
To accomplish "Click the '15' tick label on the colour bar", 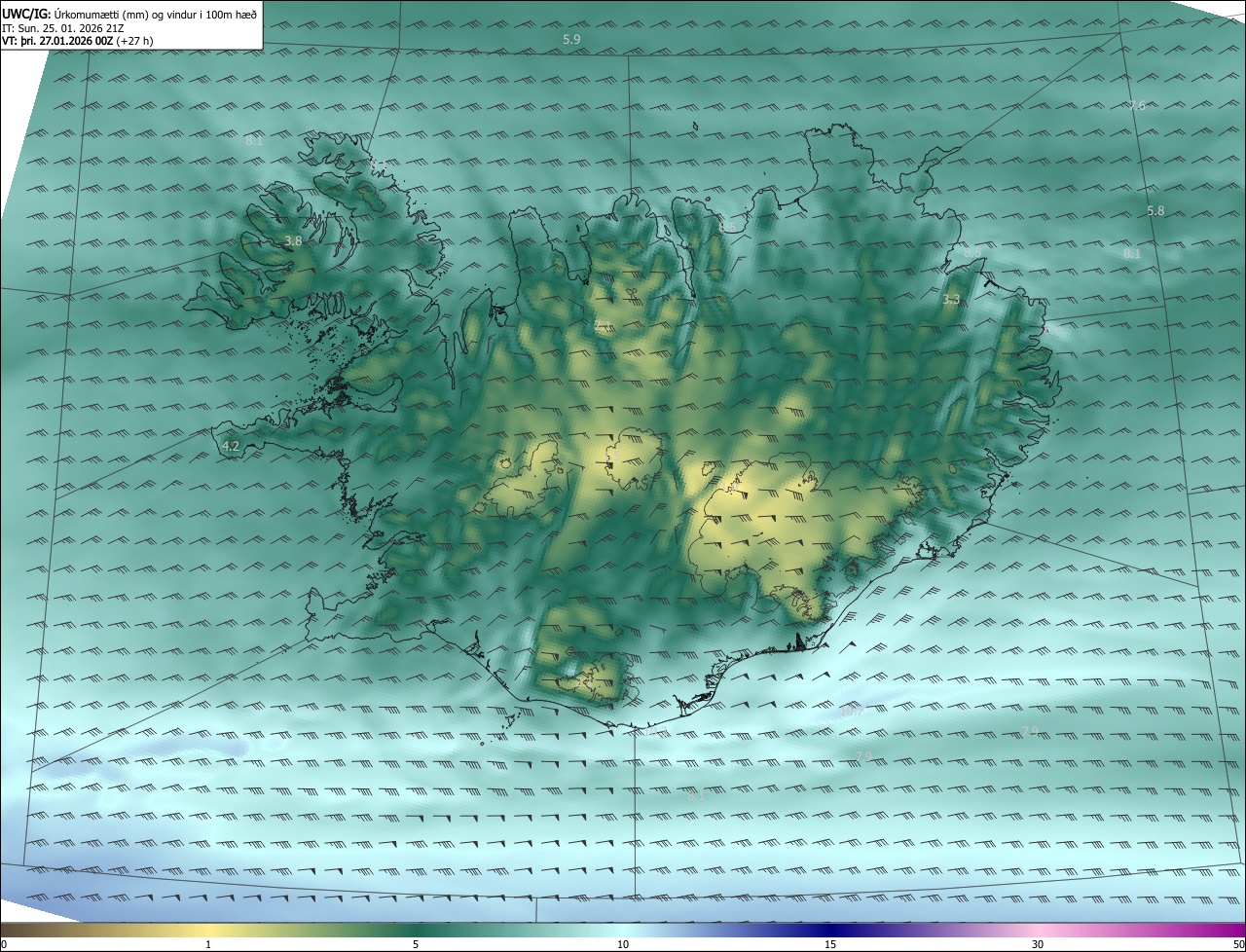I will point(830,944).
